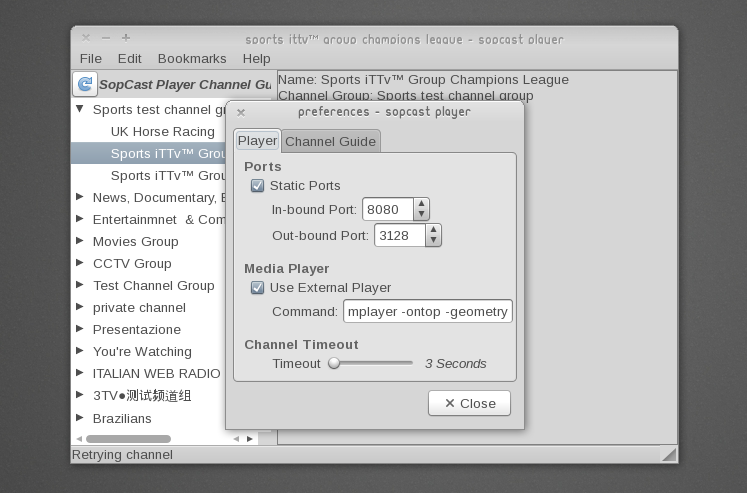Increase the Out-bound Port value
The height and width of the screenshot is (493, 747).
pos(433,230)
